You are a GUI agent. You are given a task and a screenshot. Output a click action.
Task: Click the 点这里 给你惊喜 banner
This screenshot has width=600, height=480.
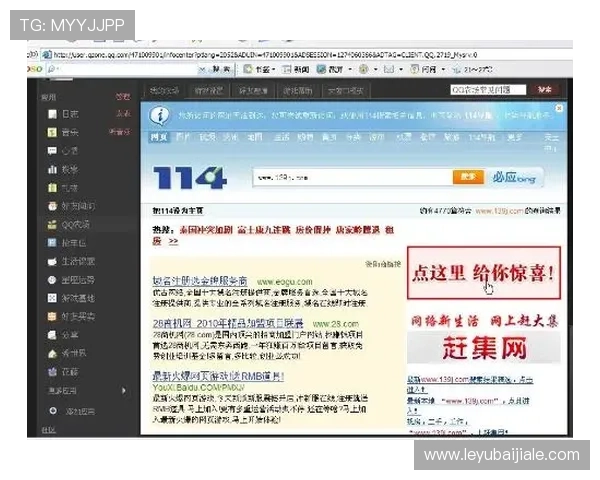pyautogui.click(x=484, y=273)
